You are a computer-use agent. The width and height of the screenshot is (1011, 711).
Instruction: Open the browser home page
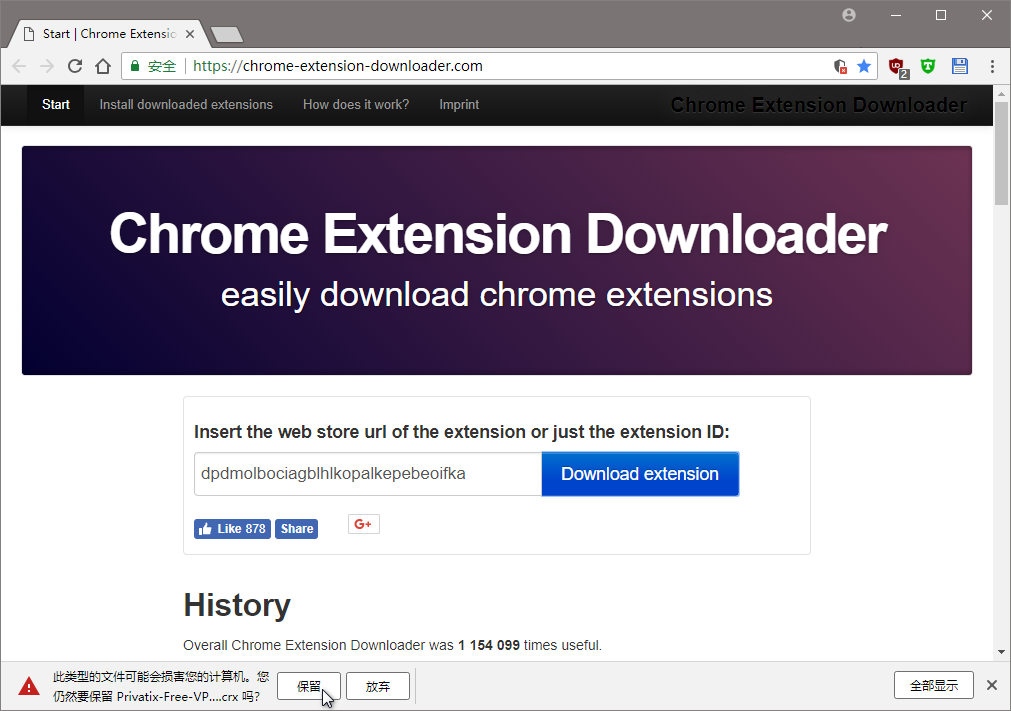(x=103, y=66)
